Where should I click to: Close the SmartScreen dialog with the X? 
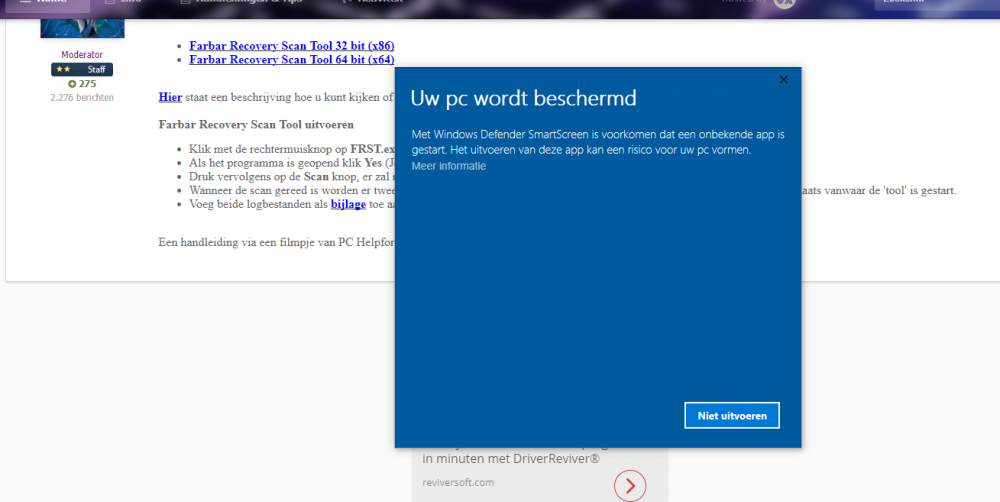(783, 80)
